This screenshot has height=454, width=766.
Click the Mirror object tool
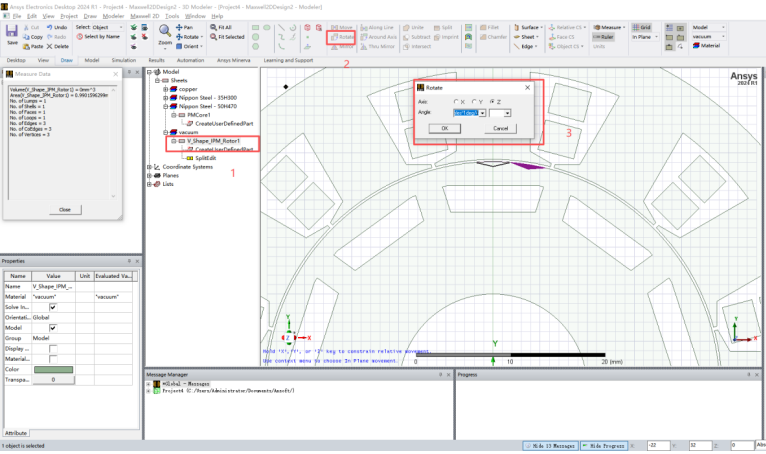tap(341, 46)
